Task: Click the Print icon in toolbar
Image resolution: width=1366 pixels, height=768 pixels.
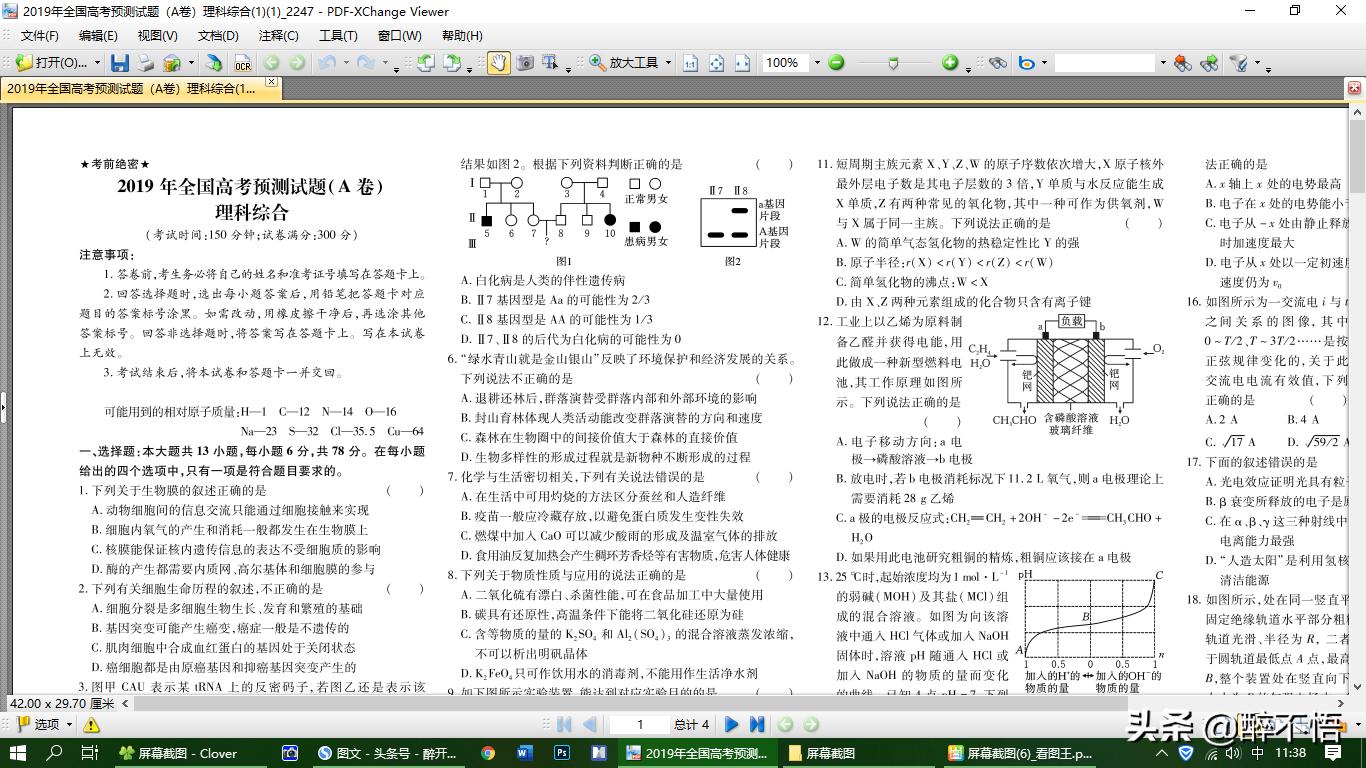Action: [x=146, y=63]
